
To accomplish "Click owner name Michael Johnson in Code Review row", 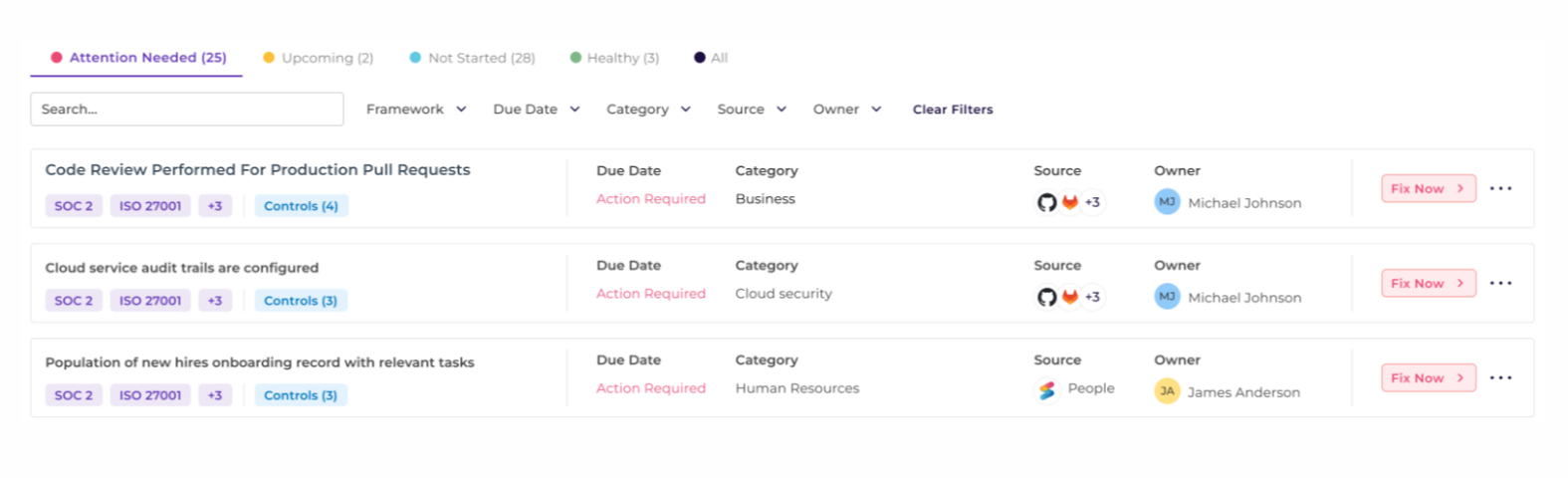I will click(1244, 203).
